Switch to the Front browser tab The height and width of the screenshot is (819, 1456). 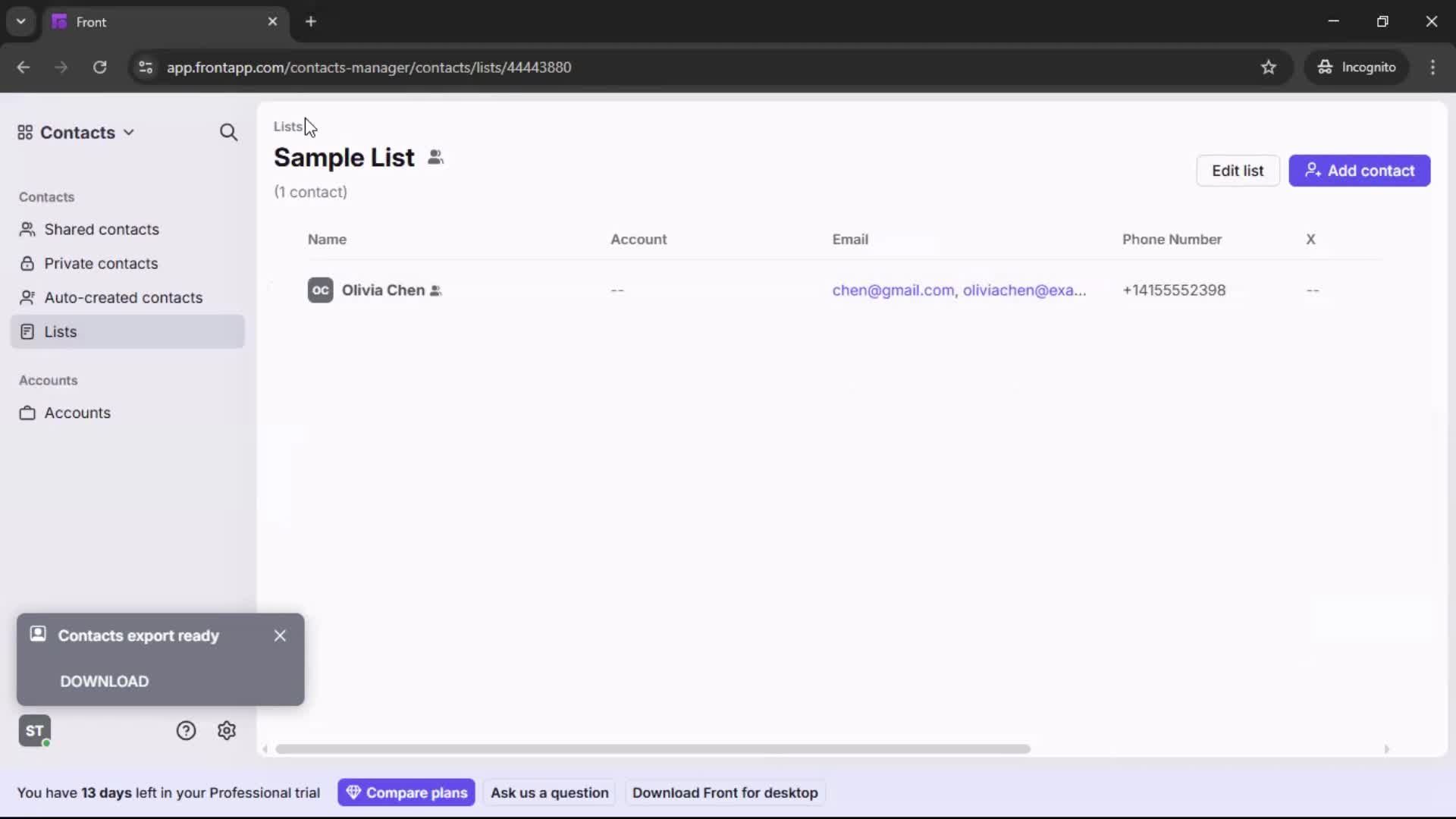pos(136,22)
